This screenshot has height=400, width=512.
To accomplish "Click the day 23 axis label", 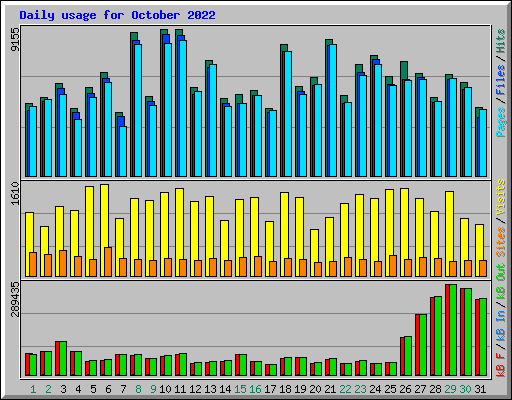I will [360, 389].
